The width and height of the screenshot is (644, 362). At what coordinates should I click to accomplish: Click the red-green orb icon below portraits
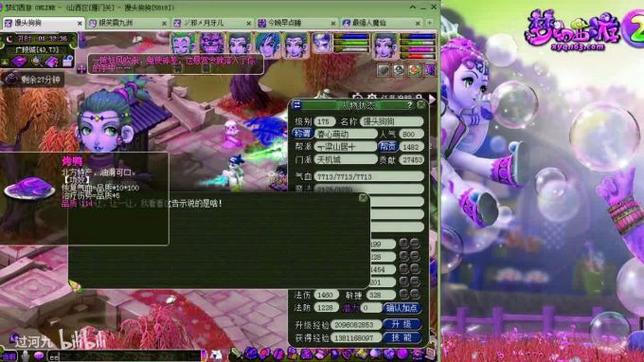coord(414,70)
